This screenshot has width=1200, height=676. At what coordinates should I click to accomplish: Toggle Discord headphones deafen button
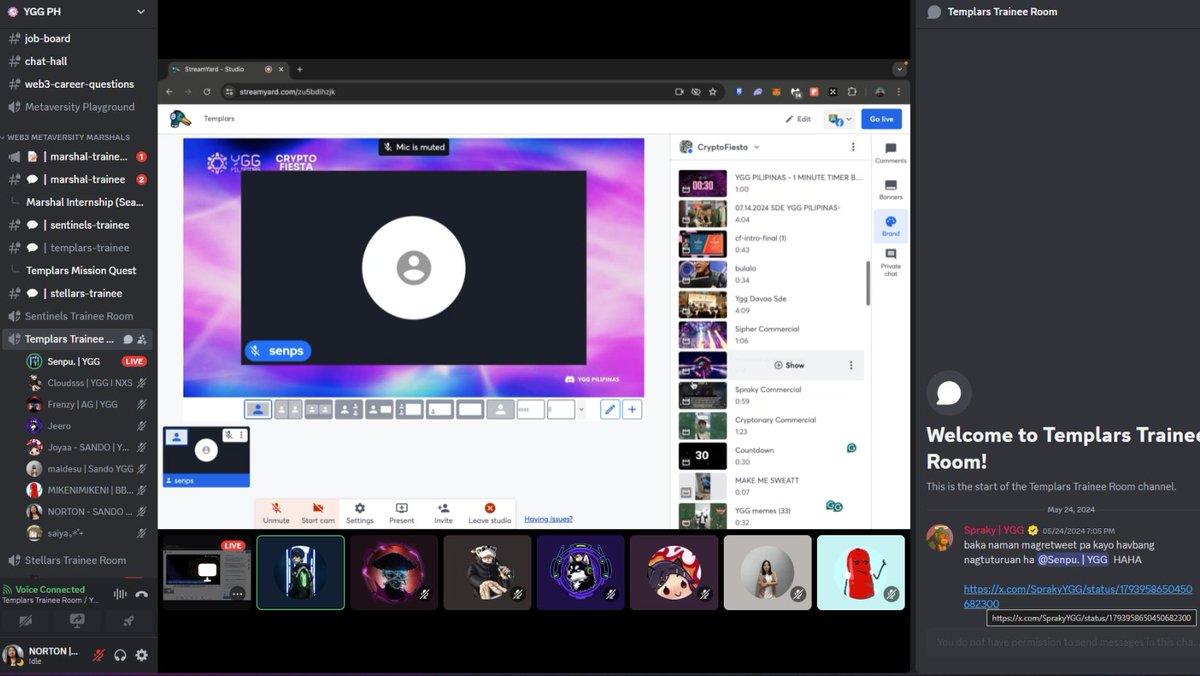[120, 655]
